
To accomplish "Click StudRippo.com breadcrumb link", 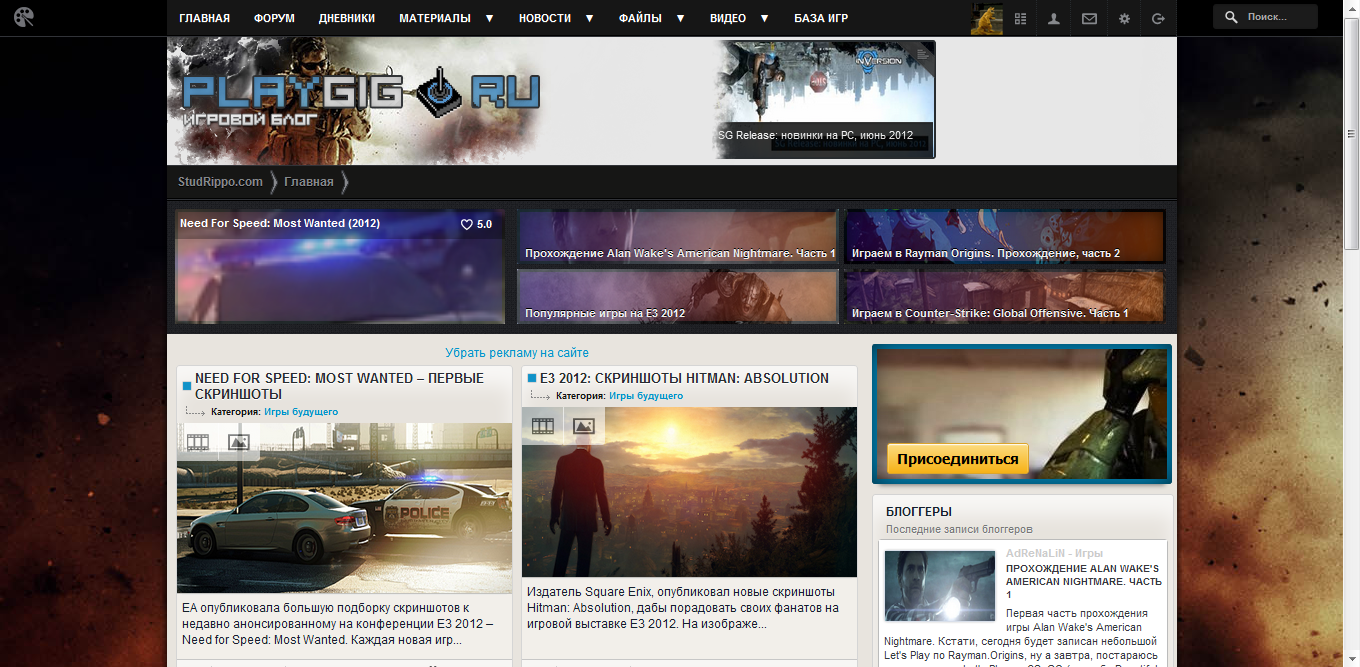I will click(220, 182).
